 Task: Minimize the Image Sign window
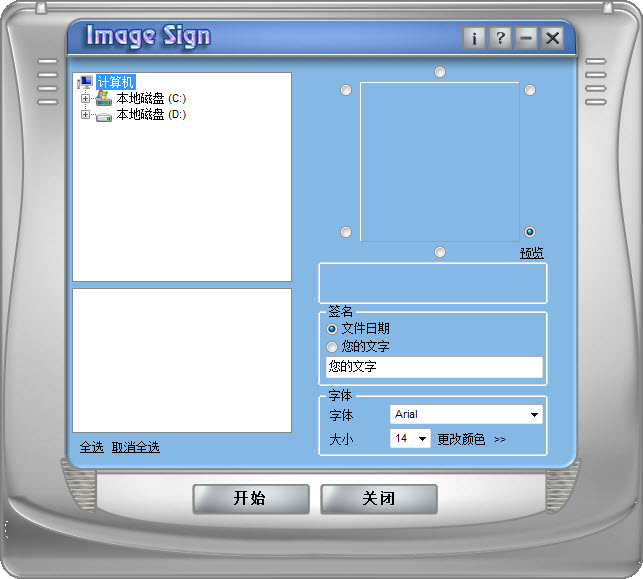[x=526, y=39]
